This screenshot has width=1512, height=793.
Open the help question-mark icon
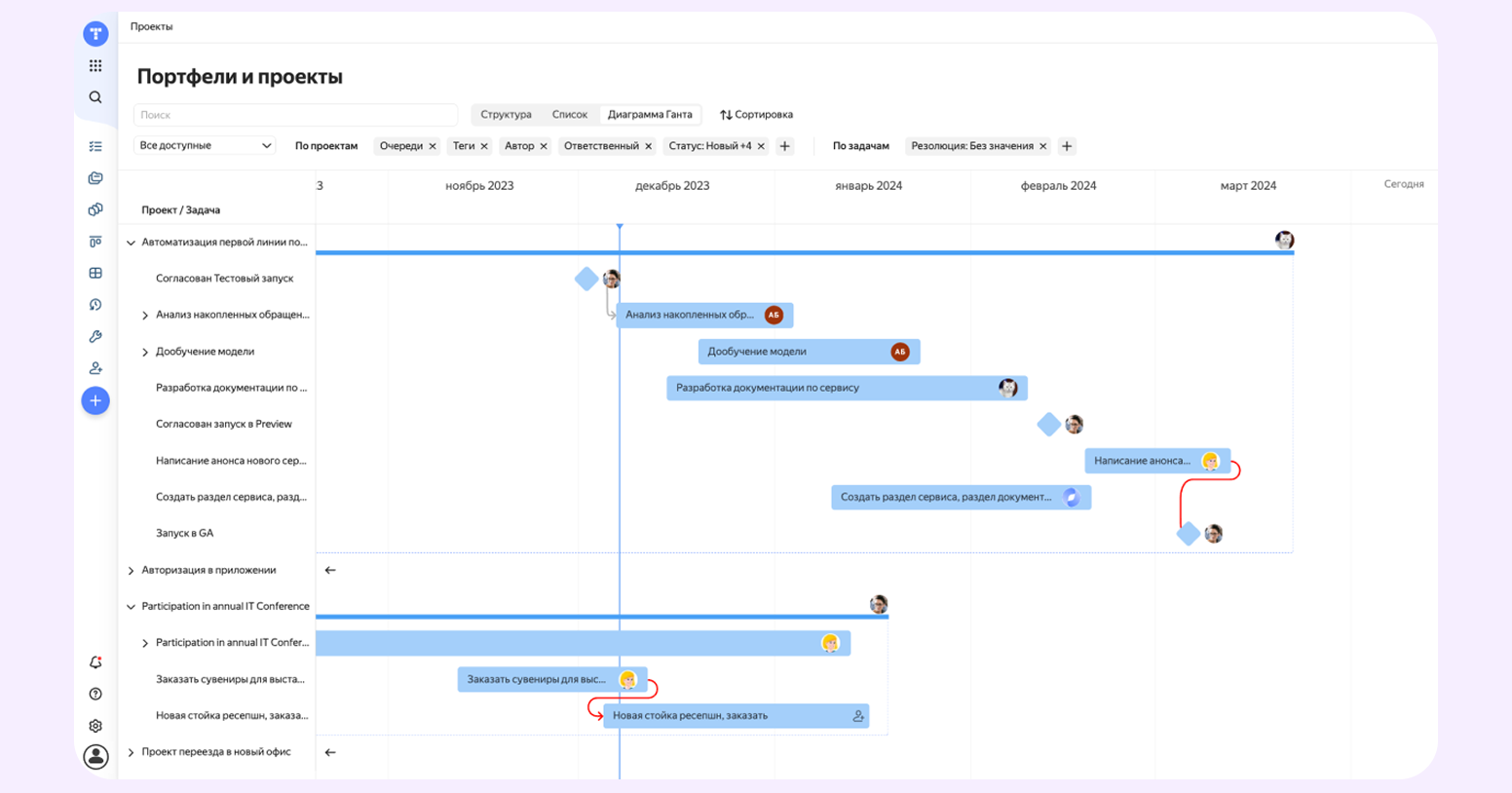click(x=95, y=695)
